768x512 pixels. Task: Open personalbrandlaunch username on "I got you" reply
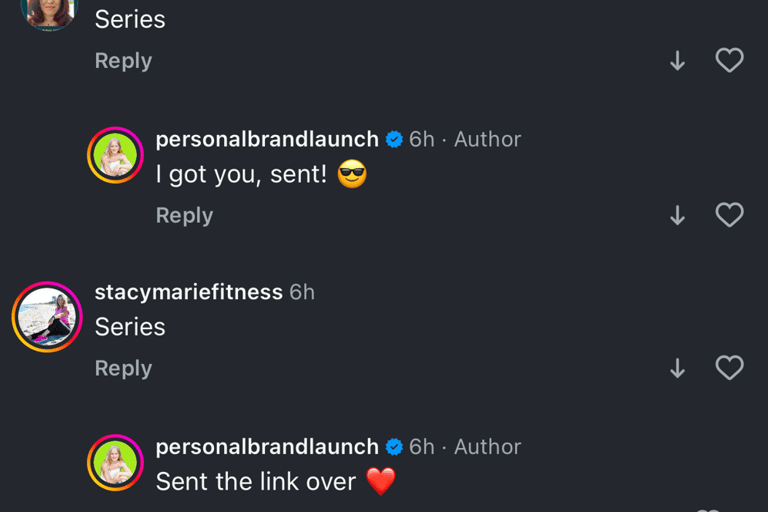click(267, 139)
